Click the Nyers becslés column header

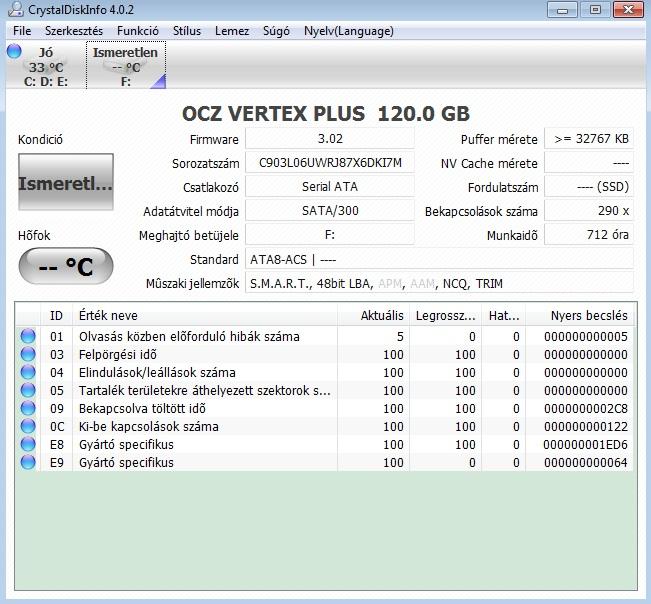coord(580,315)
